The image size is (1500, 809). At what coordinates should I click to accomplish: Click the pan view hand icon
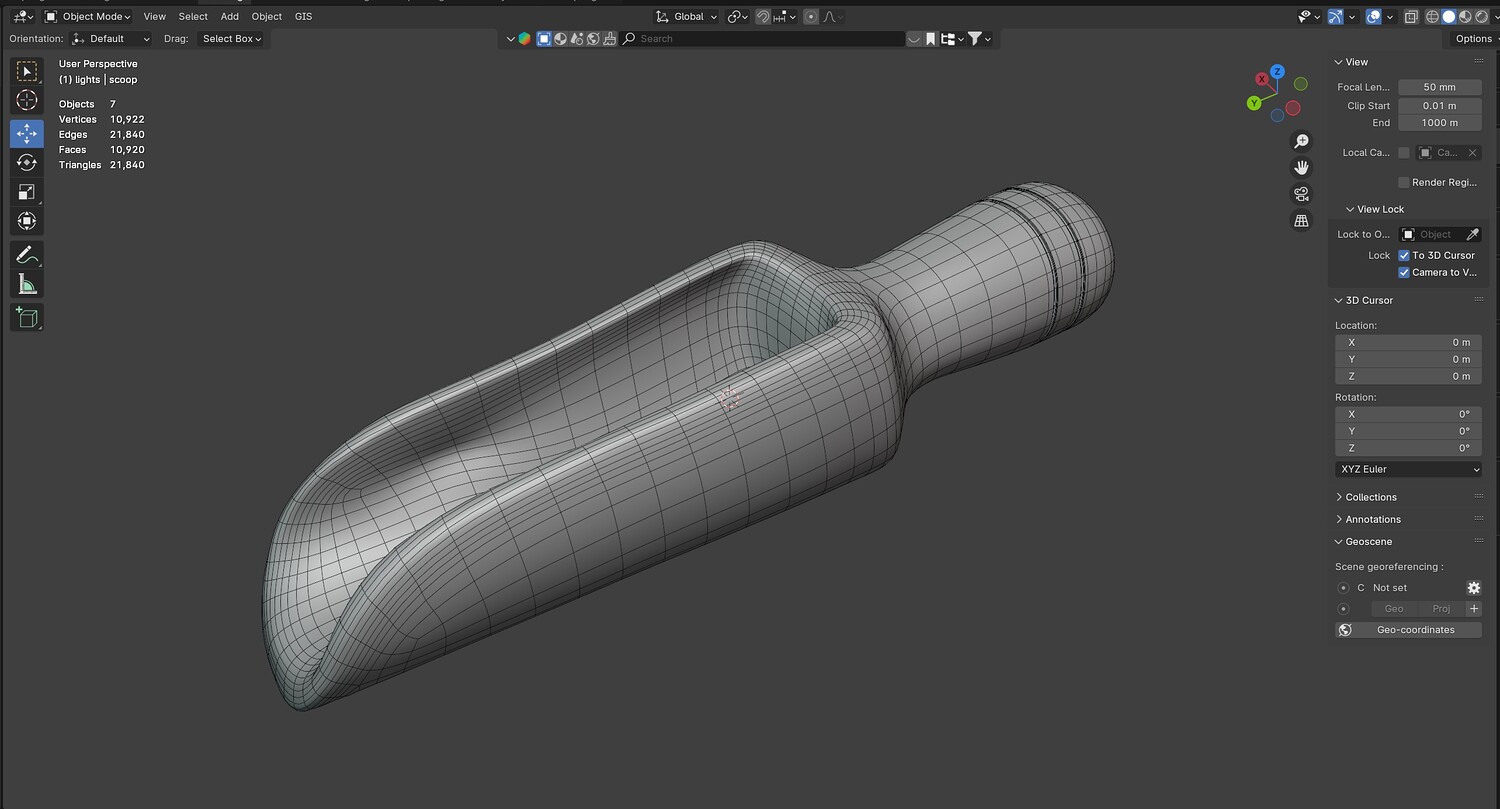pyautogui.click(x=1301, y=167)
